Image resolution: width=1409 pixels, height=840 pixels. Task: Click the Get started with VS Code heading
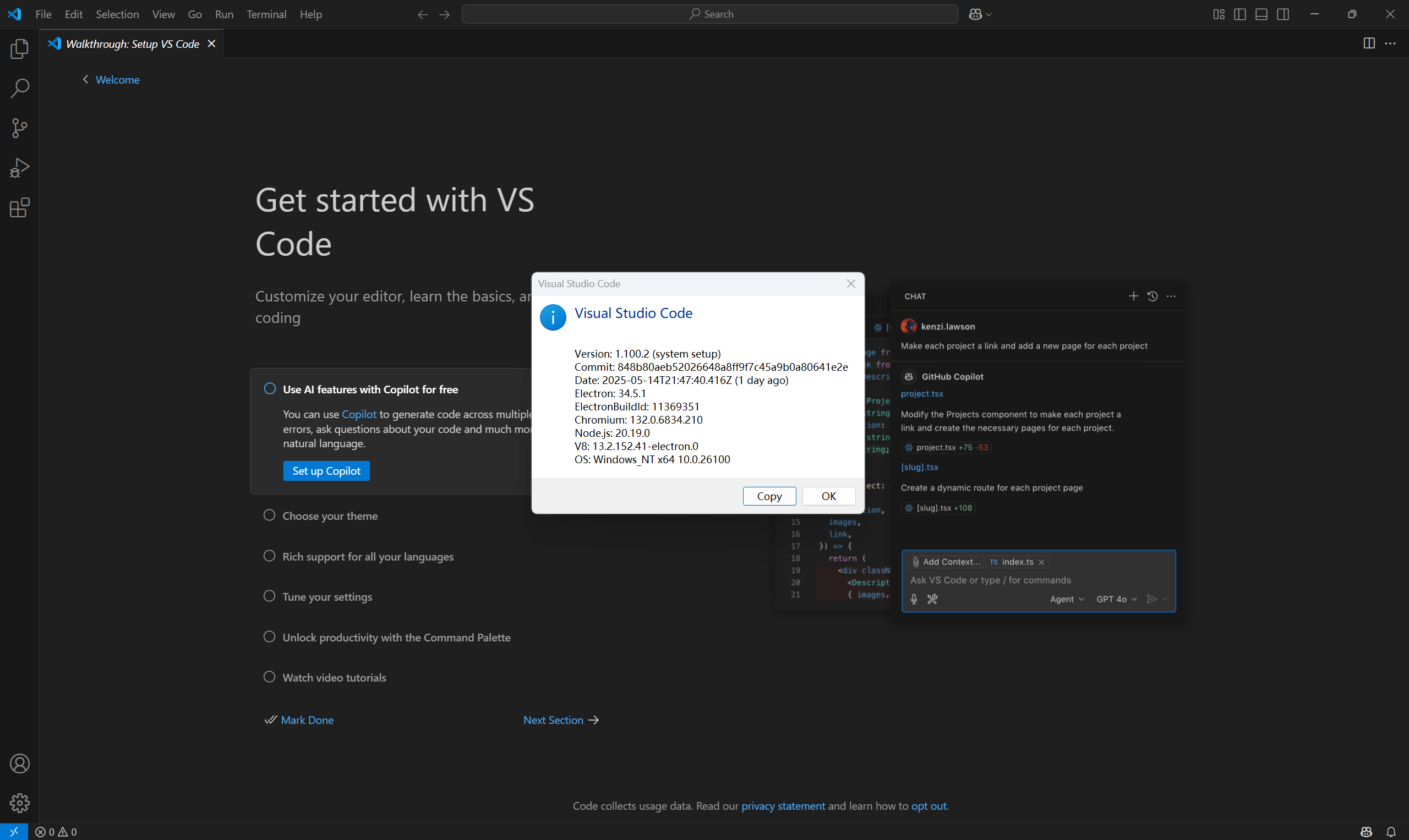pyautogui.click(x=395, y=222)
